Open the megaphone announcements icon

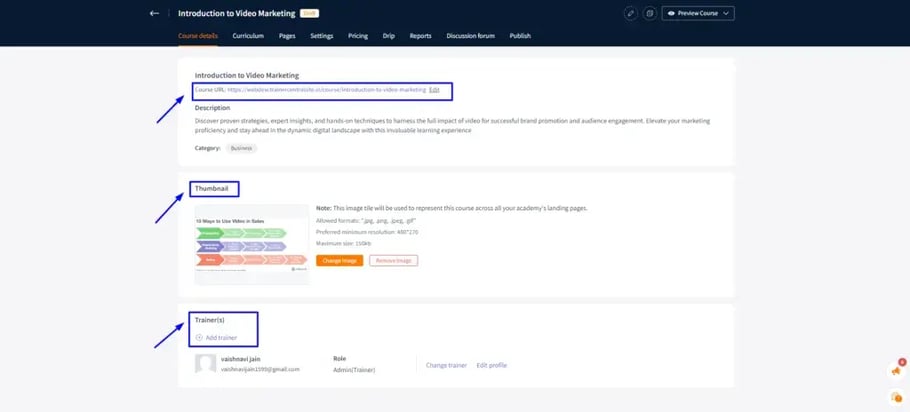coord(896,370)
